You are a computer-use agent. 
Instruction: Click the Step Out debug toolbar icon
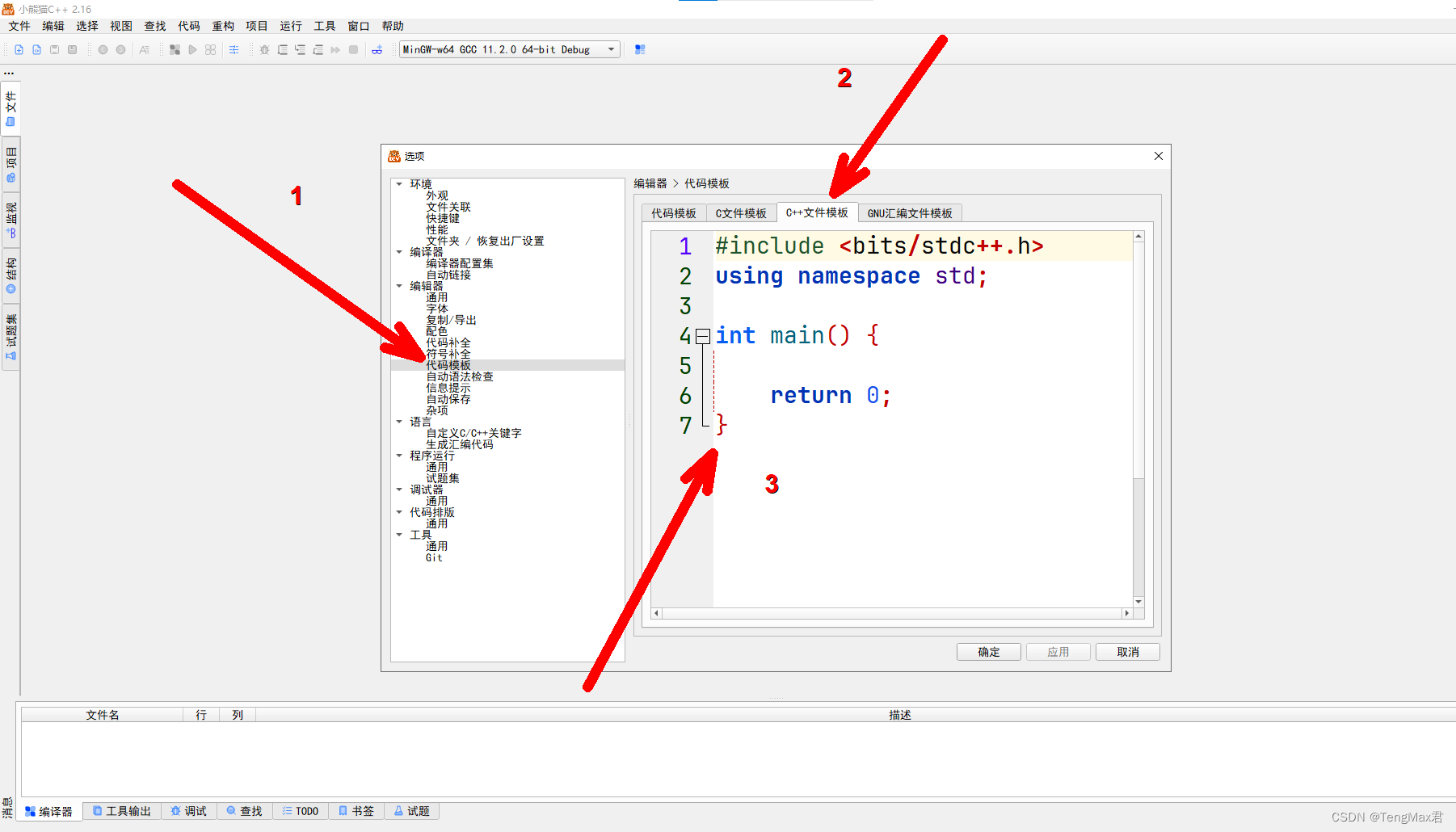point(318,50)
